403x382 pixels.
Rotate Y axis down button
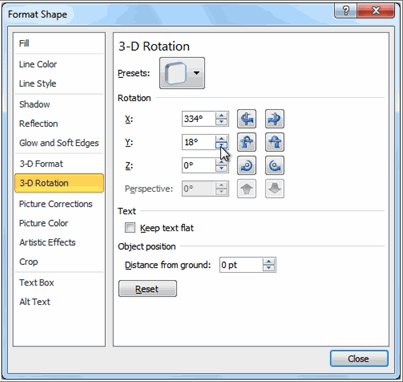point(275,142)
